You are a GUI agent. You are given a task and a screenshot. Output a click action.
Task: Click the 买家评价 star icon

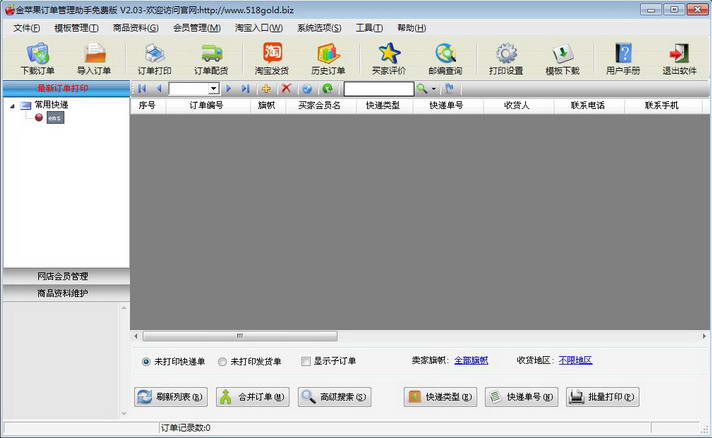(x=389, y=59)
